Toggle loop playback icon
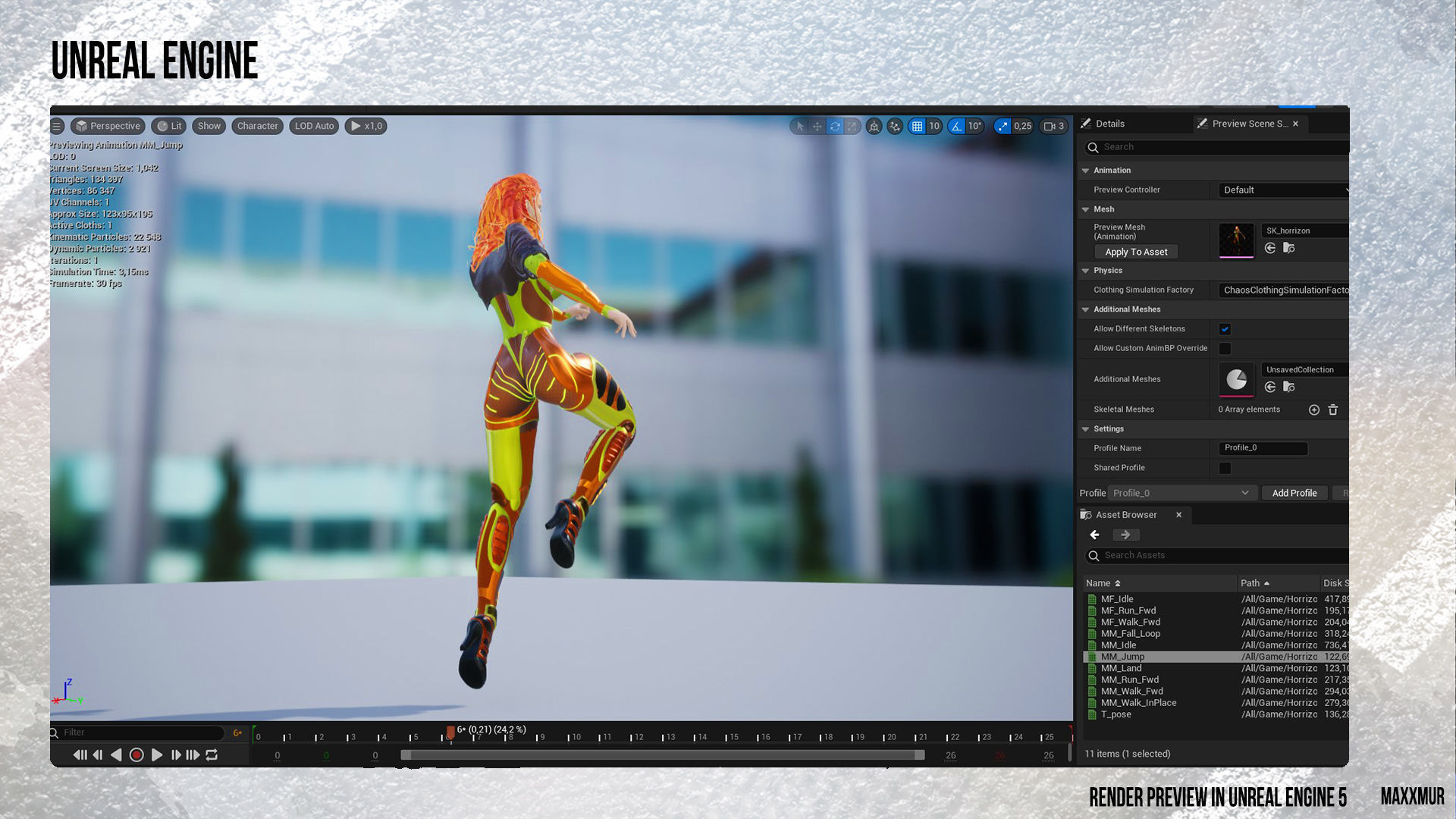 (212, 755)
